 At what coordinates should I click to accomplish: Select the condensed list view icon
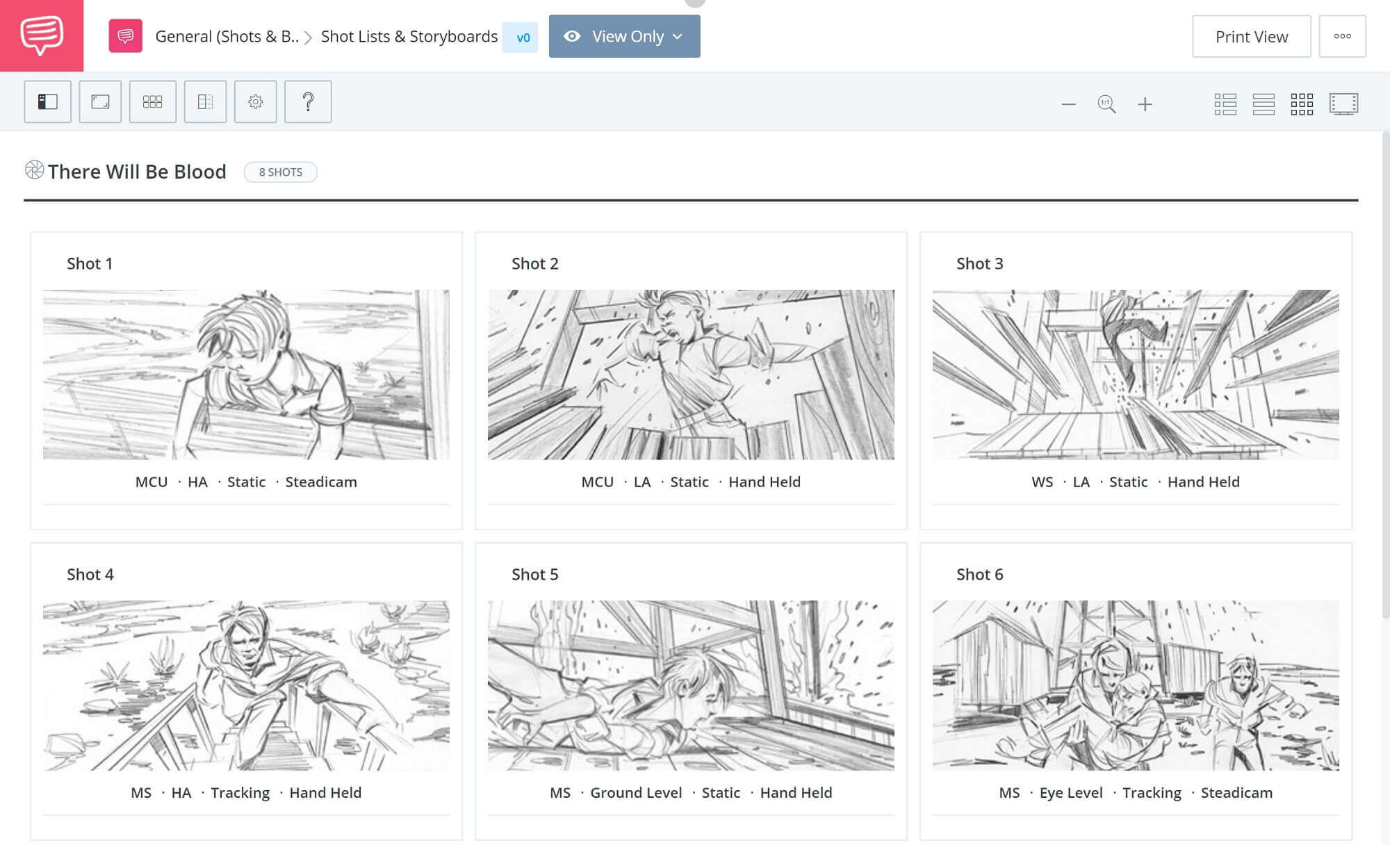[x=1263, y=102]
